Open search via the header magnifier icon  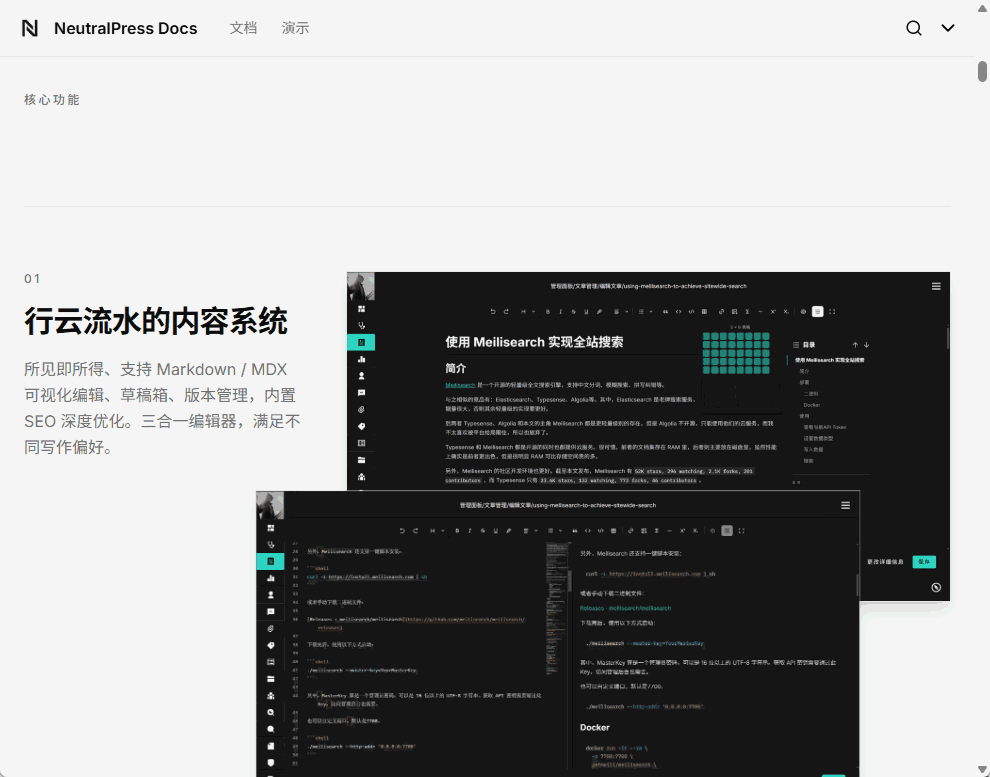pos(913,28)
